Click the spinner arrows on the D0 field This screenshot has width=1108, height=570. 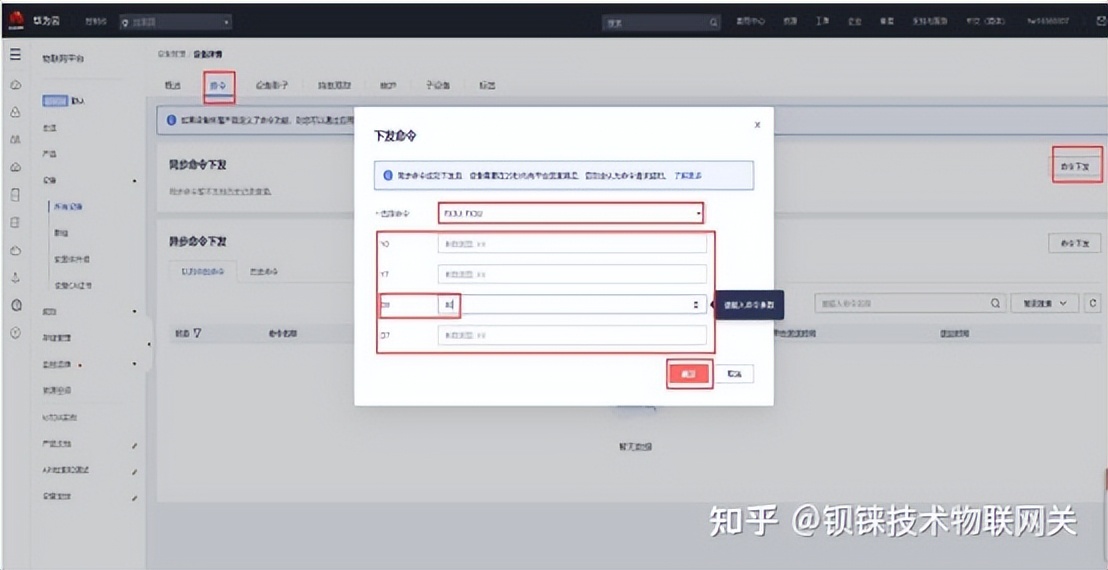tap(695, 305)
